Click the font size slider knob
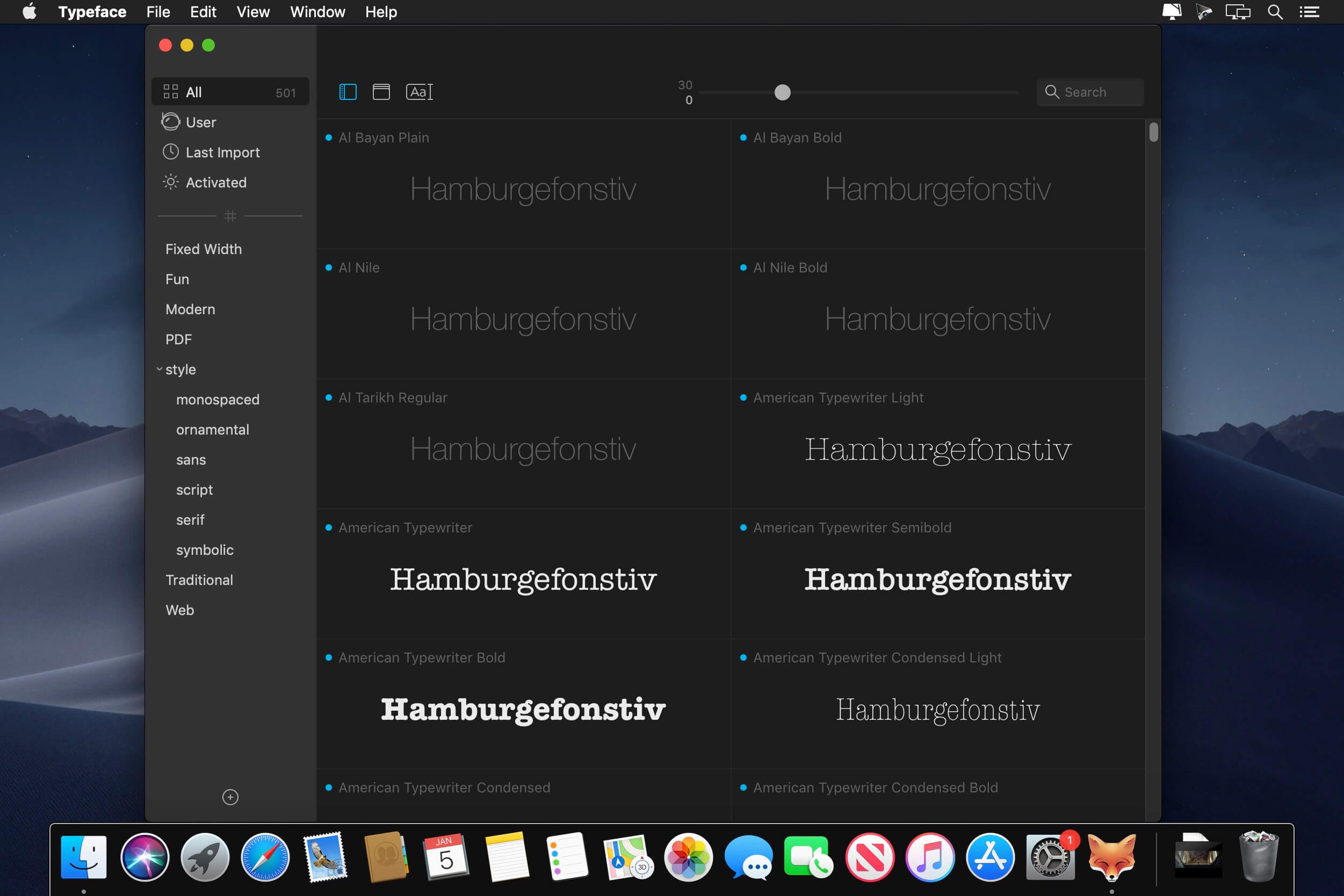The height and width of the screenshot is (896, 1344). point(782,92)
